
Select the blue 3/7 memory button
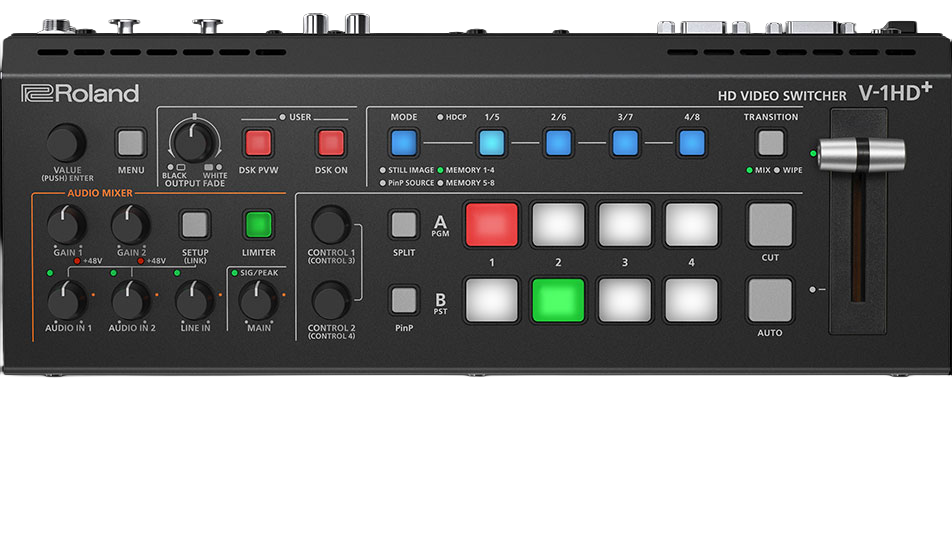pyautogui.click(x=625, y=143)
